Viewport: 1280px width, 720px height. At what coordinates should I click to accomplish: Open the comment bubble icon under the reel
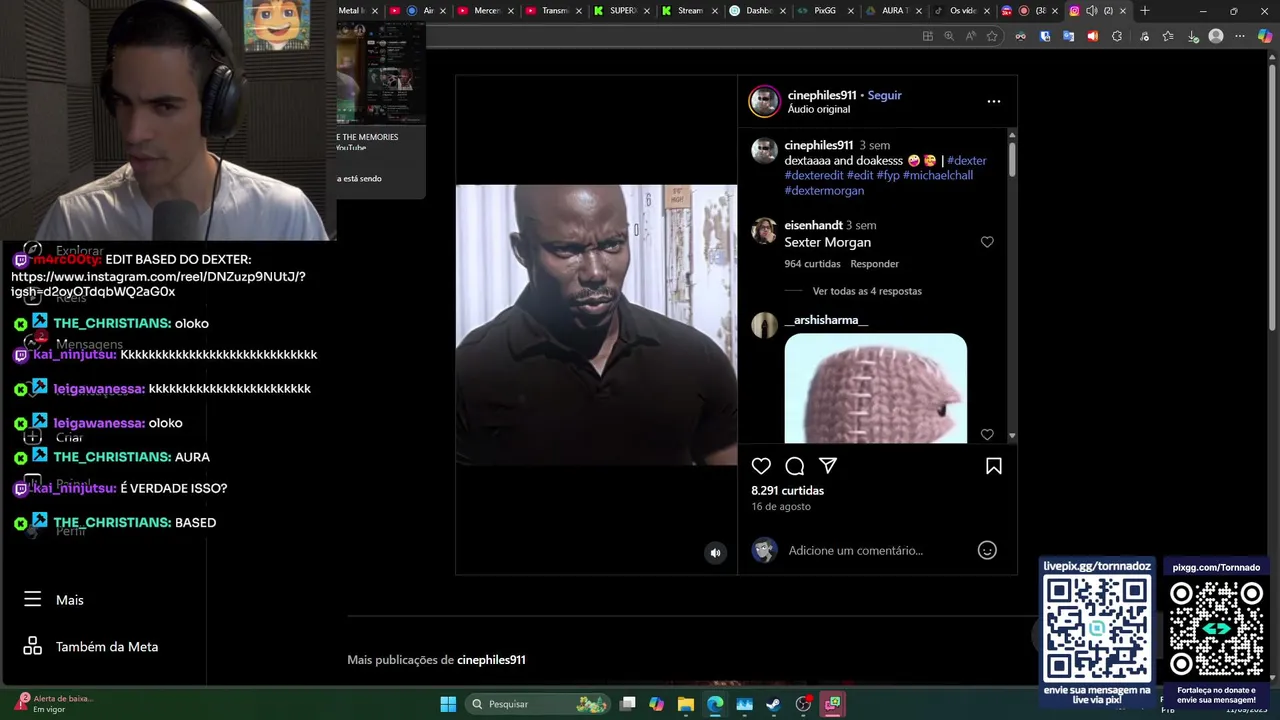(795, 466)
